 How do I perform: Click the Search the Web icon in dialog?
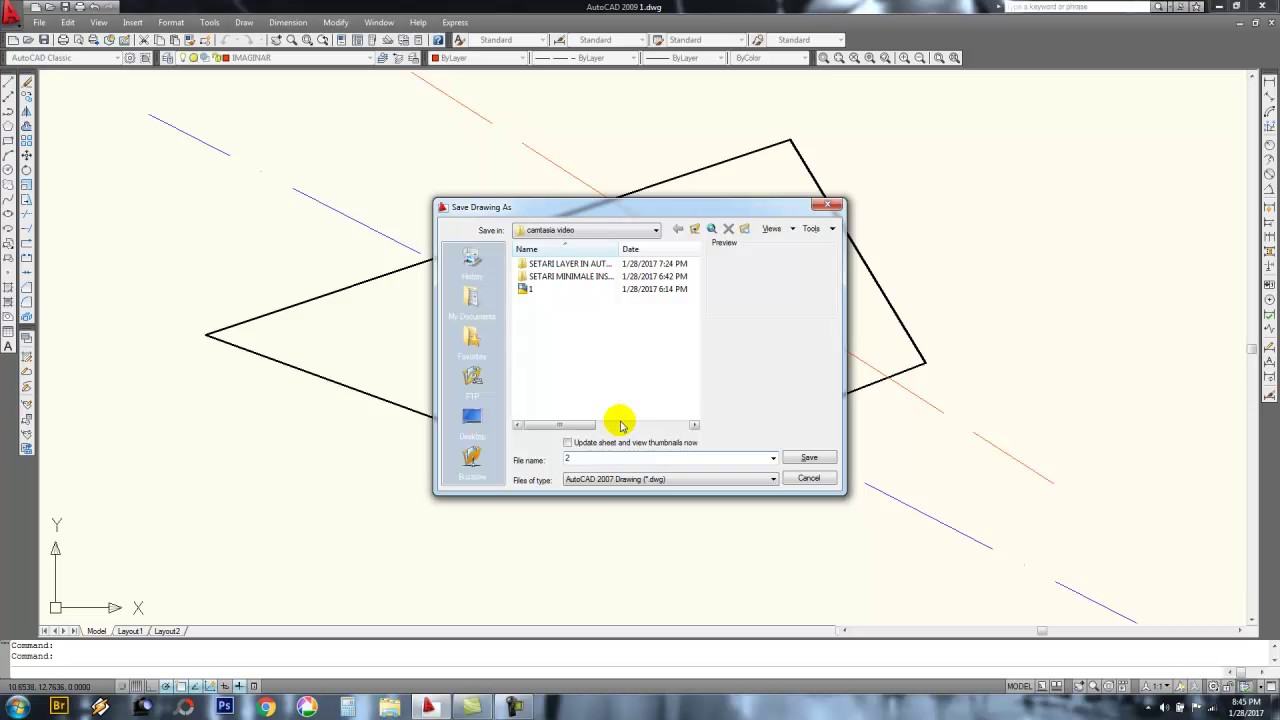click(x=712, y=229)
